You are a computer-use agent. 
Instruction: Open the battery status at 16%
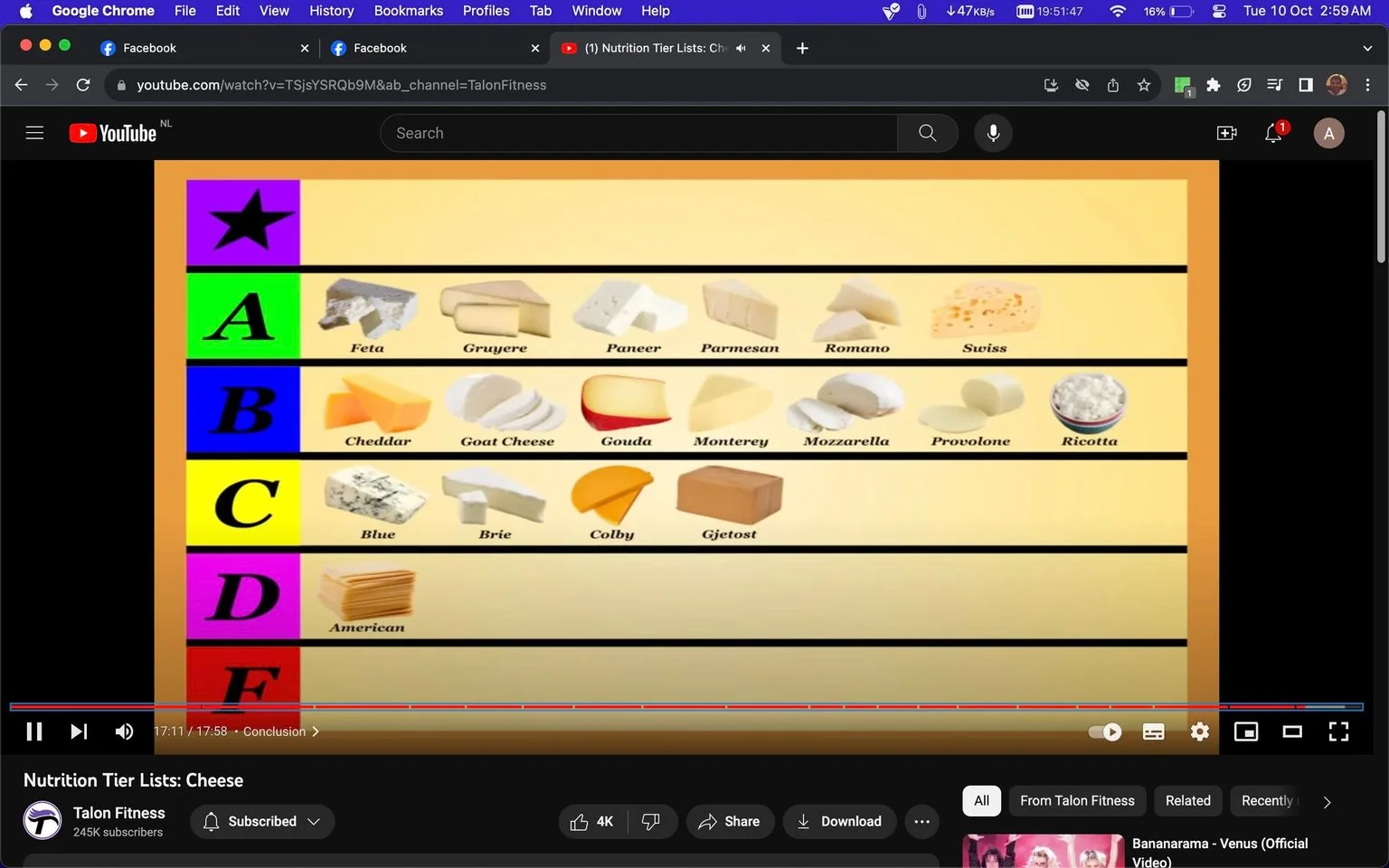coord(1168,11)
